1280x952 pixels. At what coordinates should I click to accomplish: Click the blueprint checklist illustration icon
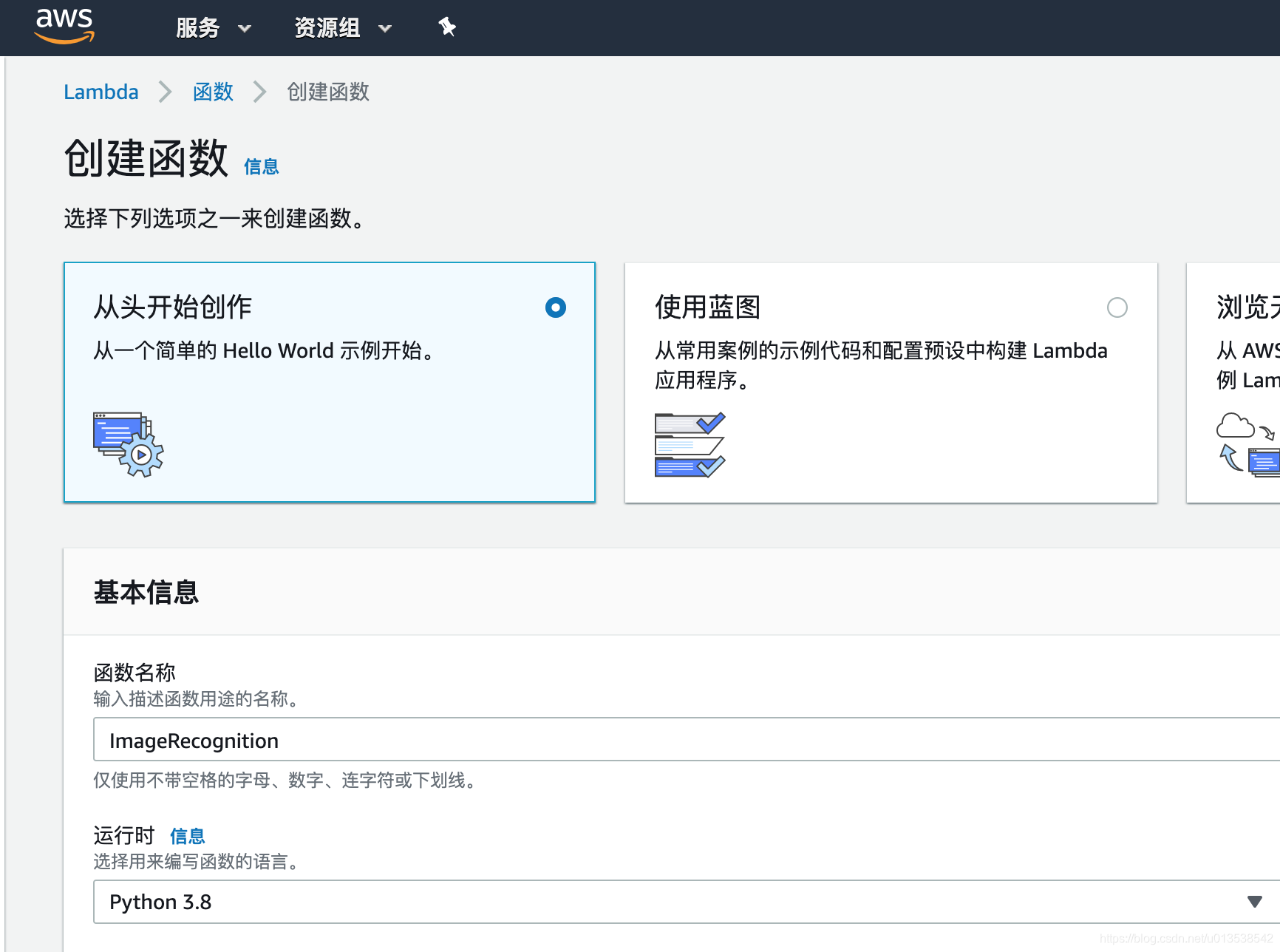[x=690, y=445]
